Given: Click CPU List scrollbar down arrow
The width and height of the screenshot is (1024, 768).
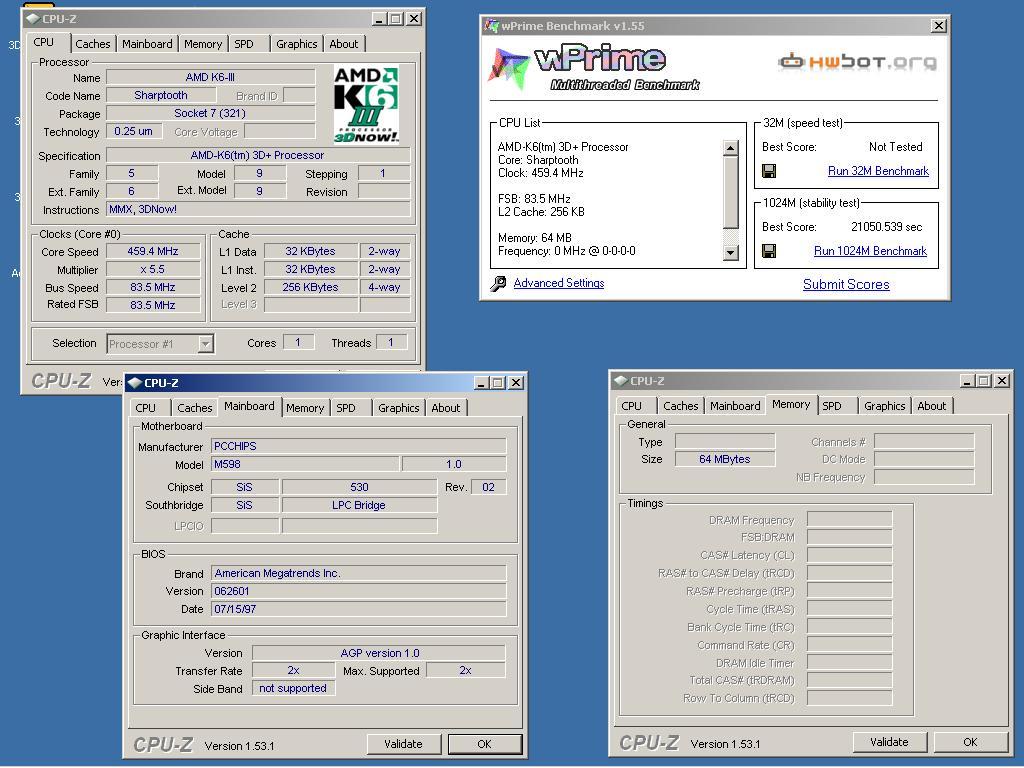Looking at the screenshot, I should (x=731, y=252).
